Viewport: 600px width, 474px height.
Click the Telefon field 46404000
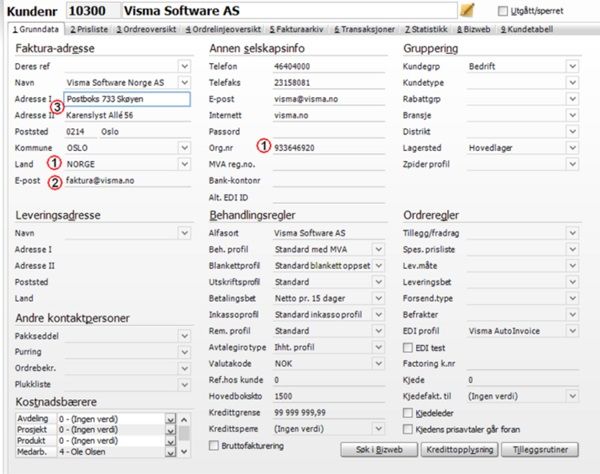tap(329, 67)
